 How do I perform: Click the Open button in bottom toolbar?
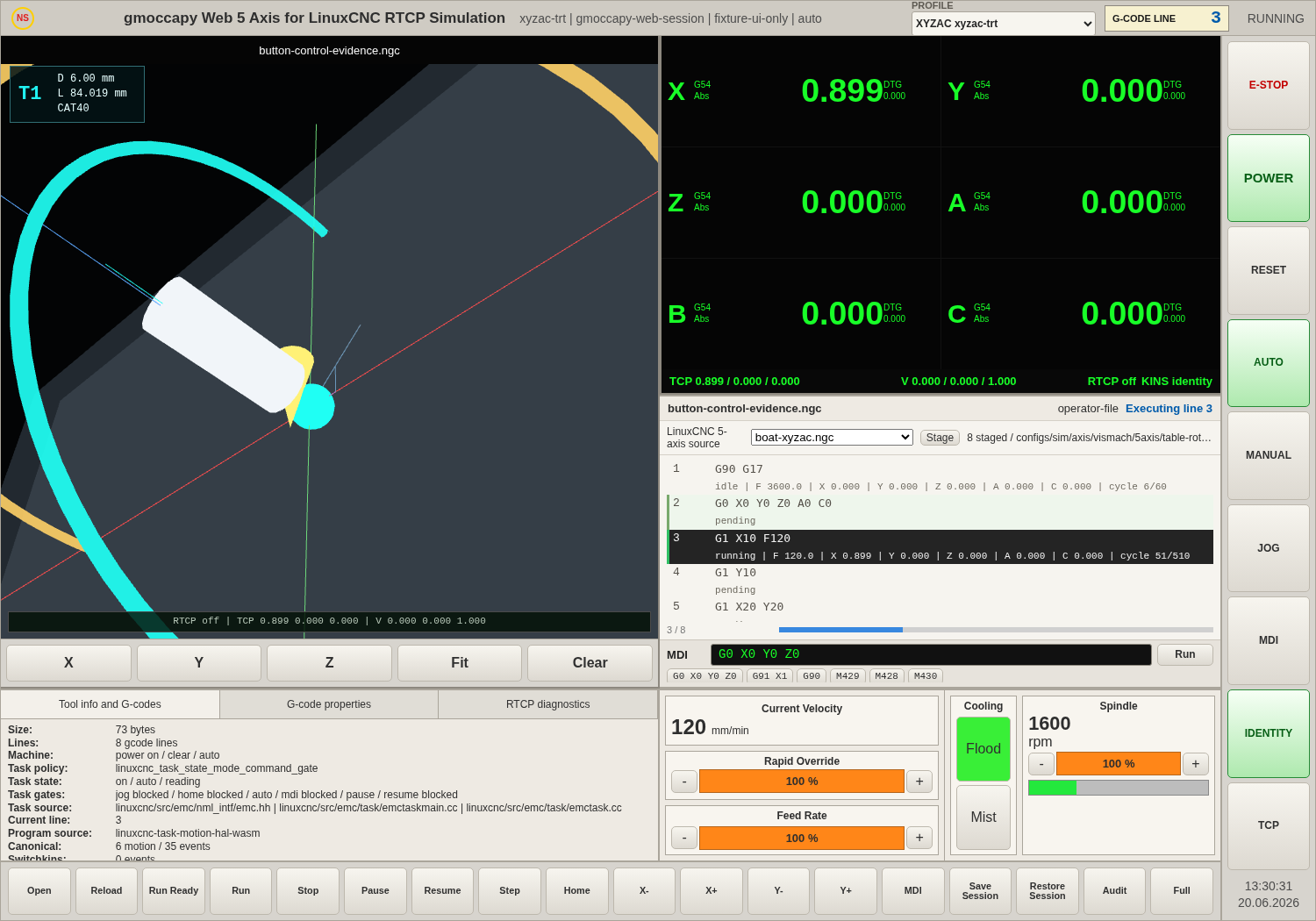coord(39,891)
